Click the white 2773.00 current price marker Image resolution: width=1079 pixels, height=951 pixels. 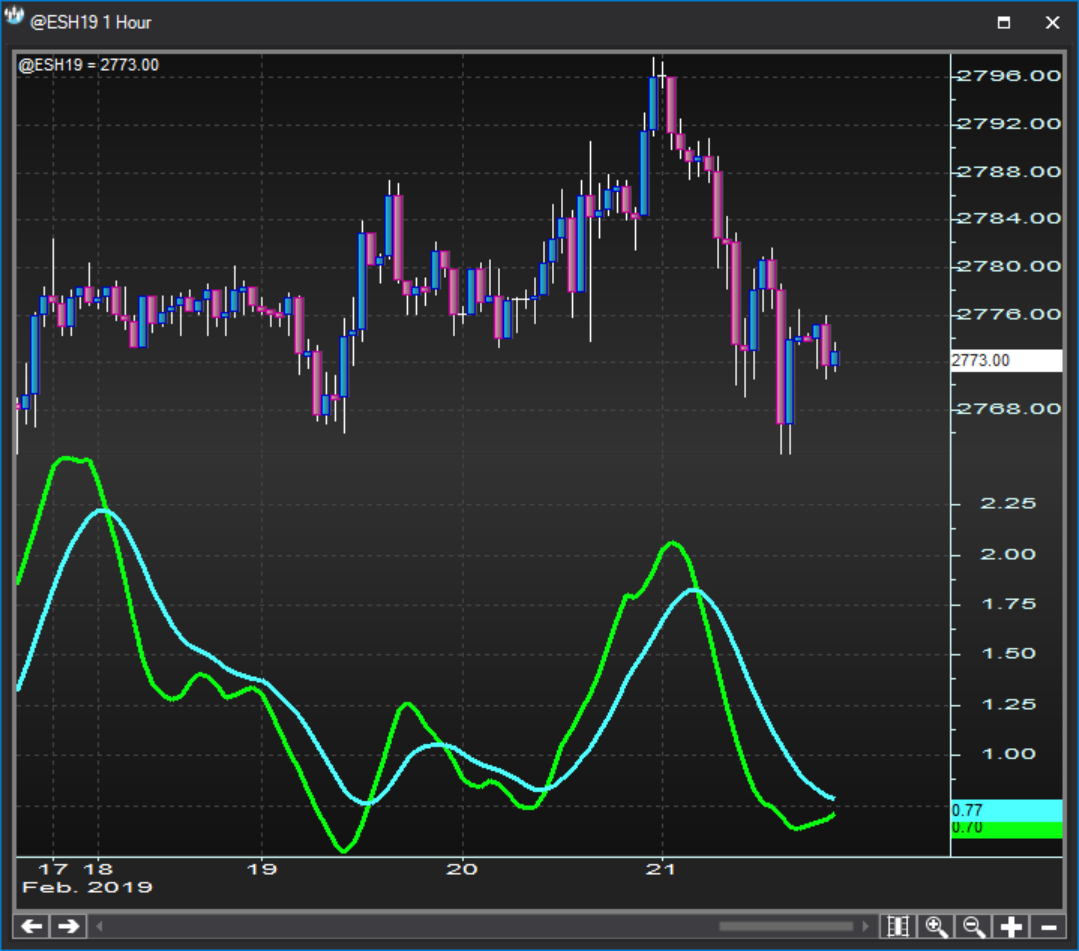(x=1006, y=360)
